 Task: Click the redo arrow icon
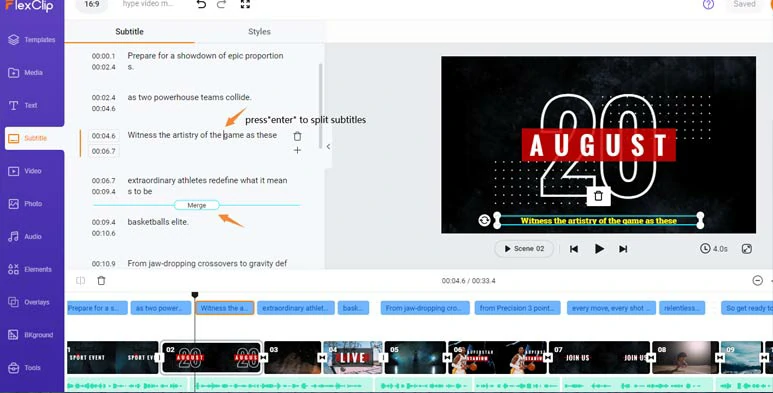tap(221, 4)
